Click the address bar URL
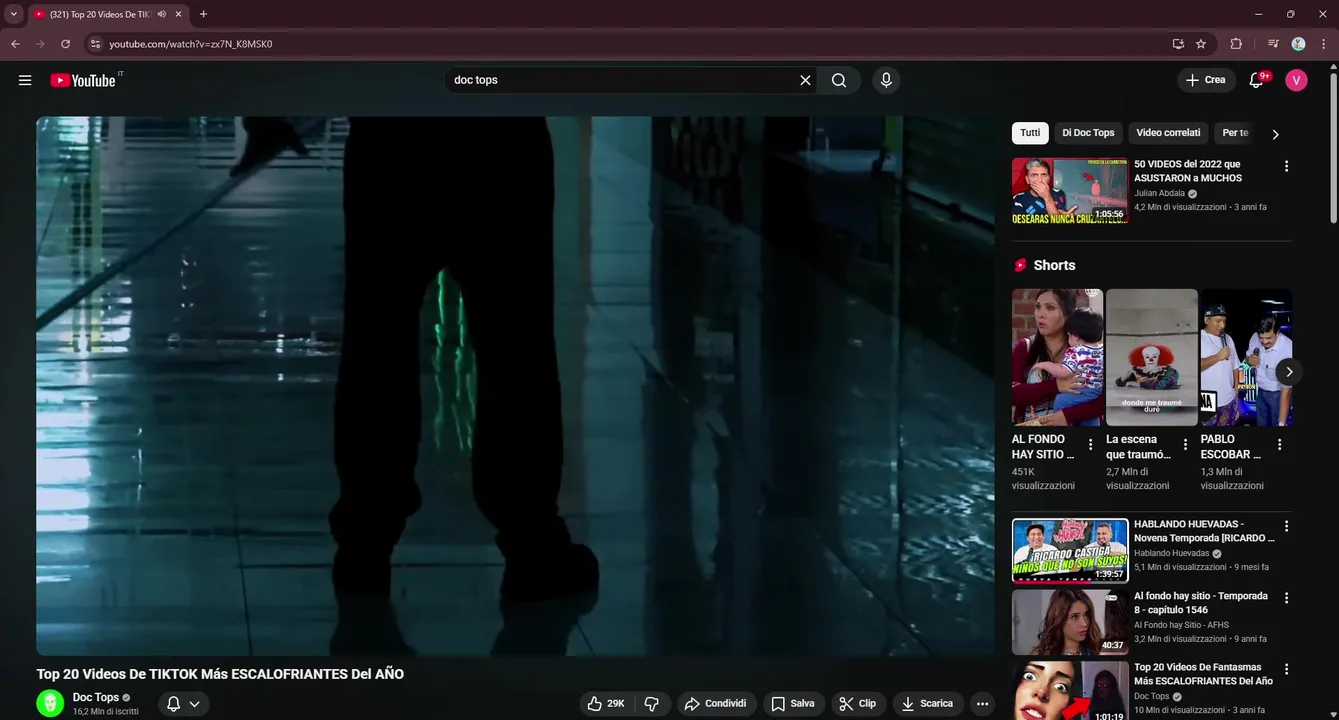The height and width of the screenshot is (720, 1339). click(191, 44)
